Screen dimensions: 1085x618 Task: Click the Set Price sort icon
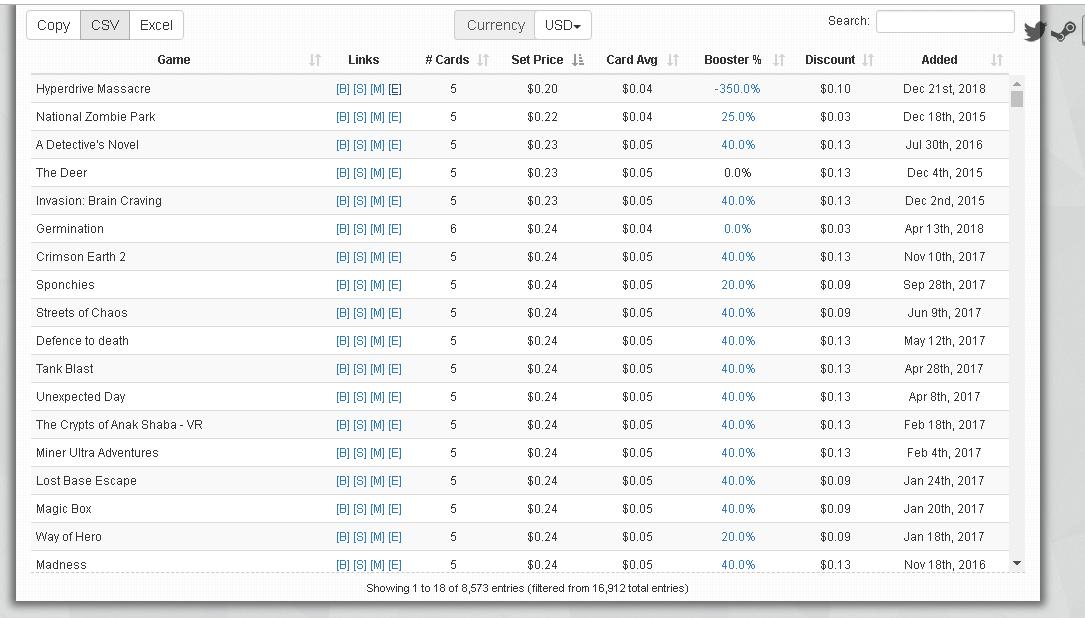(x=579, y=60)
